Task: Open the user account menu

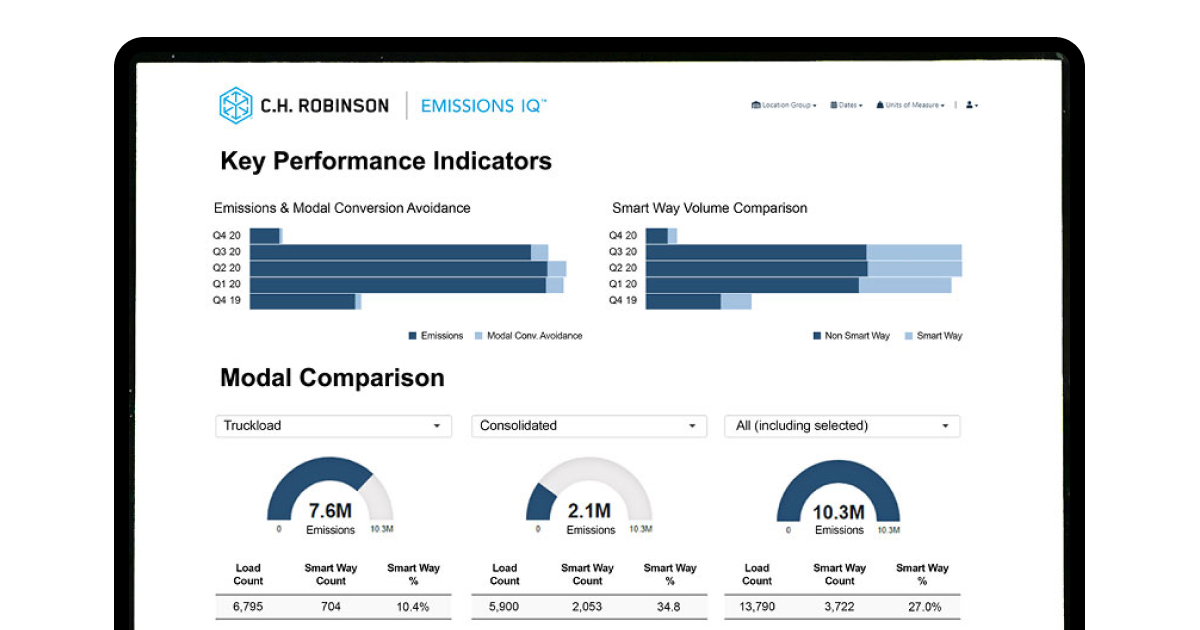Action: click(x=972, y=105)
